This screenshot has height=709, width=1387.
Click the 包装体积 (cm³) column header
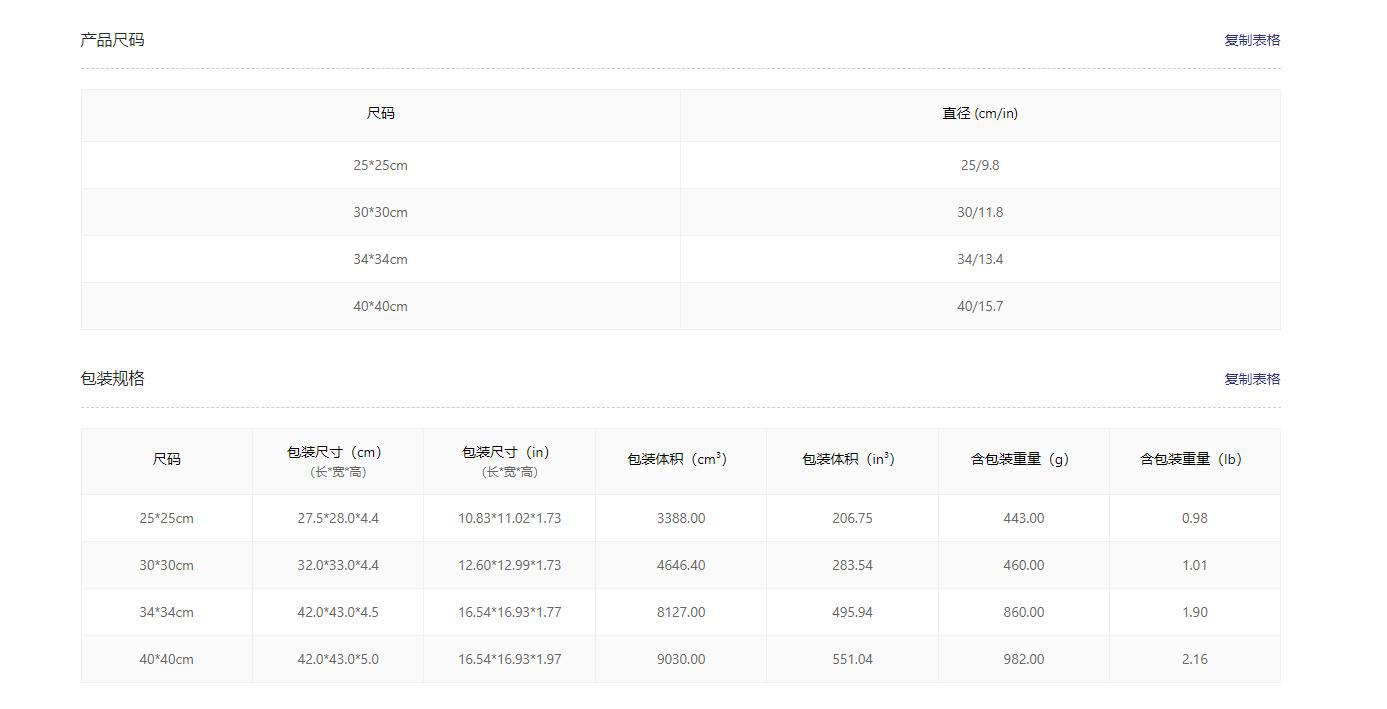(681, 461)
